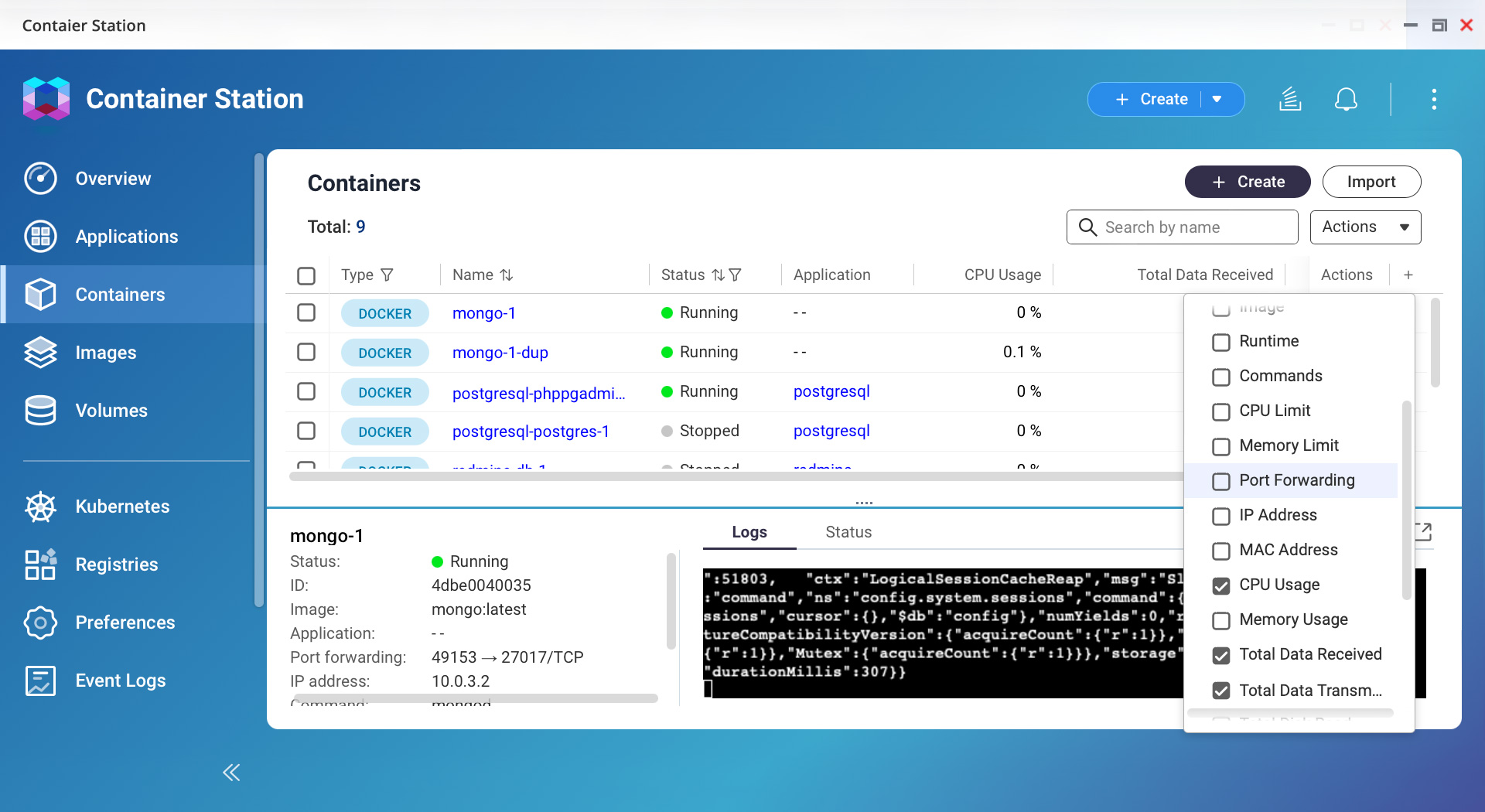Open log in external window icon
This screenshot has height=812, width=1485.
tap(1423, 531)
